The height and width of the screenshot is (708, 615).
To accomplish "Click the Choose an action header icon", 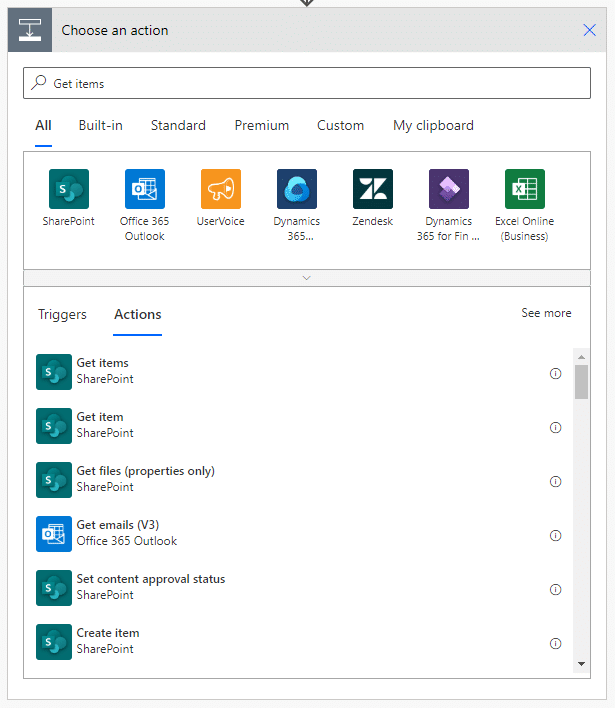I will [x=30, y=30].
